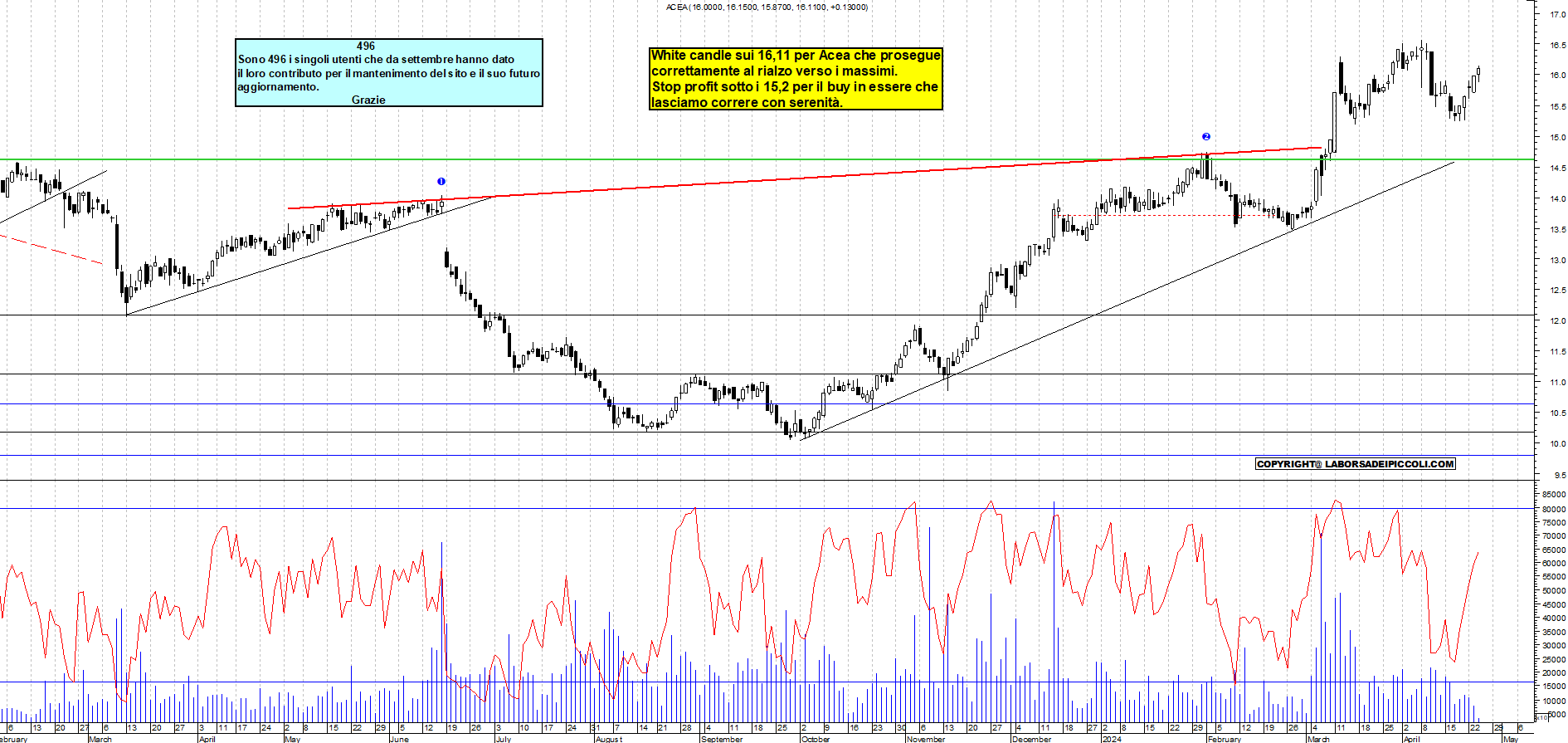Click the August label on time axis
Image resolution: width=1568 pixels, height=743 pixels.
609,739
